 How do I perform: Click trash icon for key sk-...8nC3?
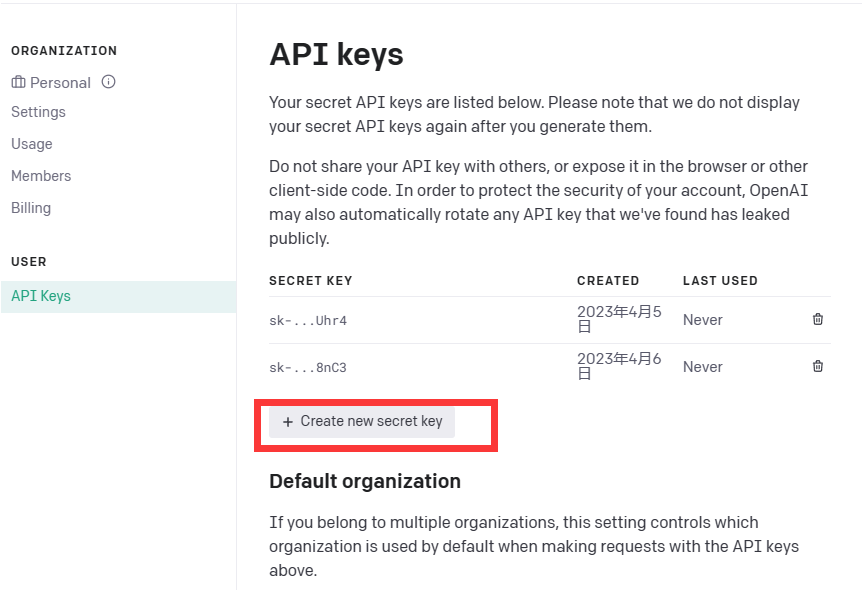[818, 367]
